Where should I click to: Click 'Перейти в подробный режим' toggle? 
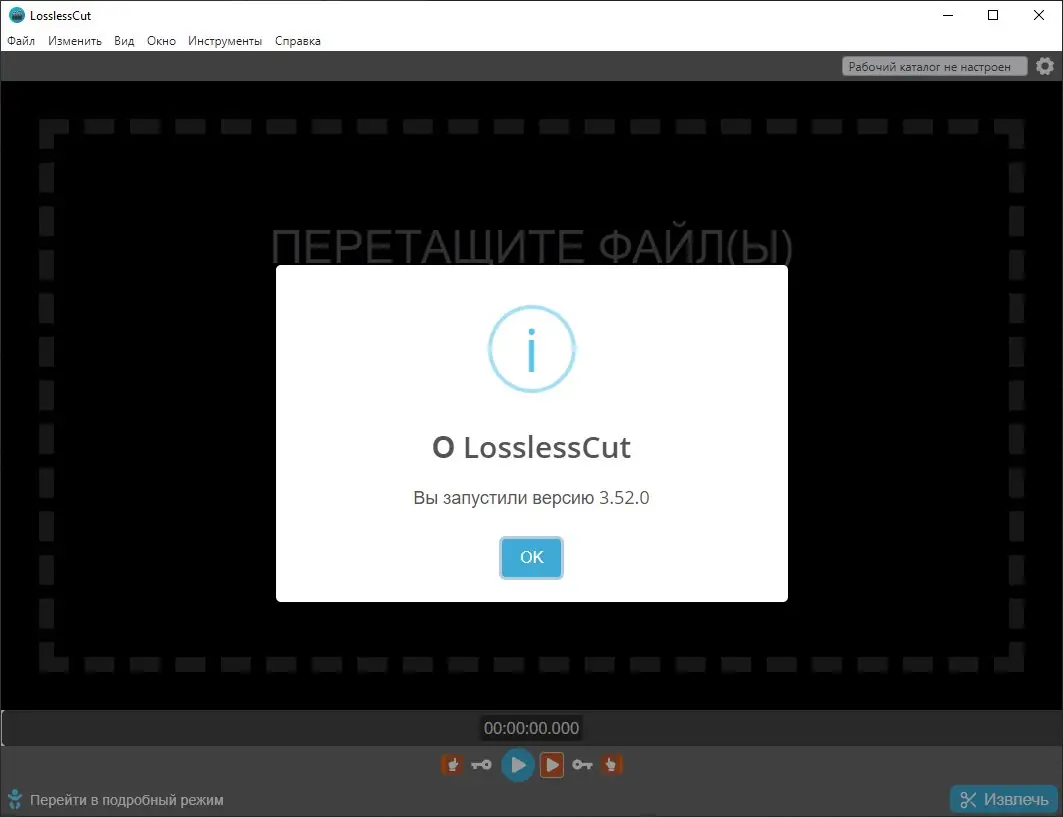(127, 800)
